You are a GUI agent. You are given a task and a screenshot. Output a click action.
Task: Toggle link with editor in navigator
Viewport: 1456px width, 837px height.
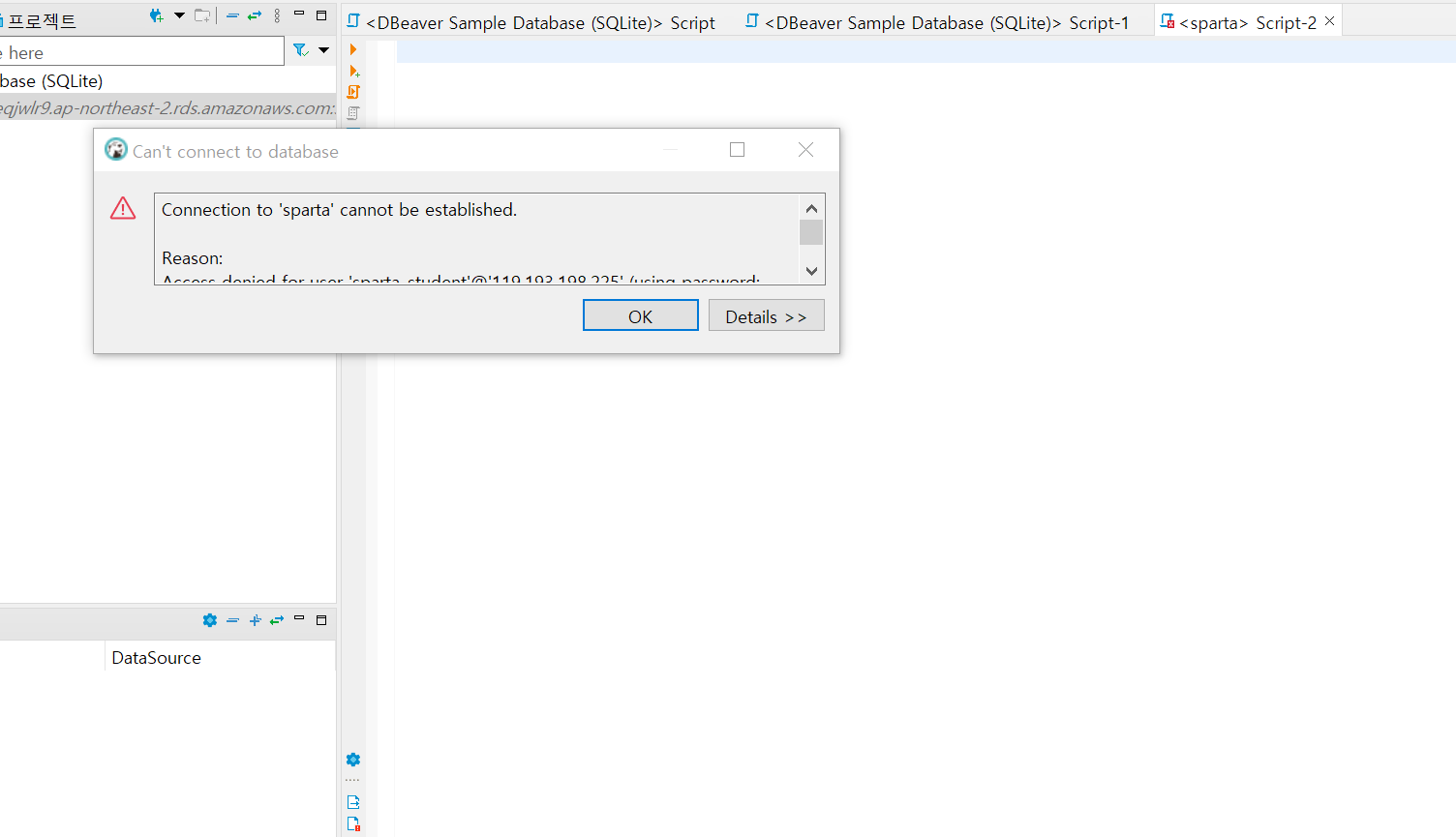point(255,15)
